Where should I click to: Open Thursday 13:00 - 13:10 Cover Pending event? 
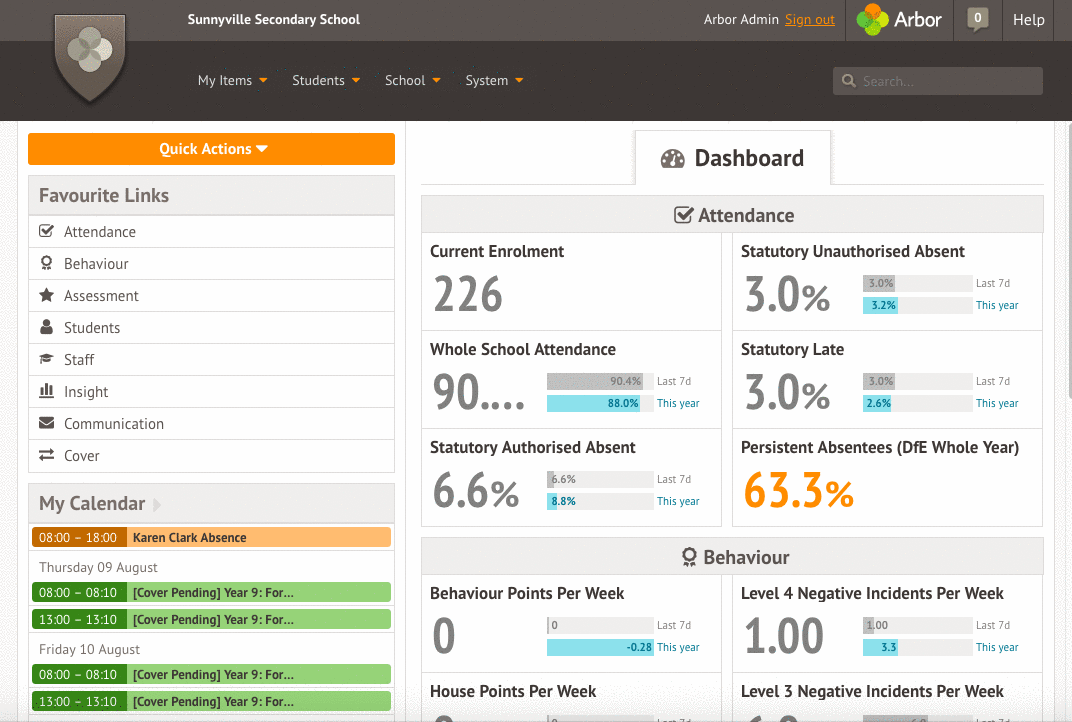click(x=211, y=619)
